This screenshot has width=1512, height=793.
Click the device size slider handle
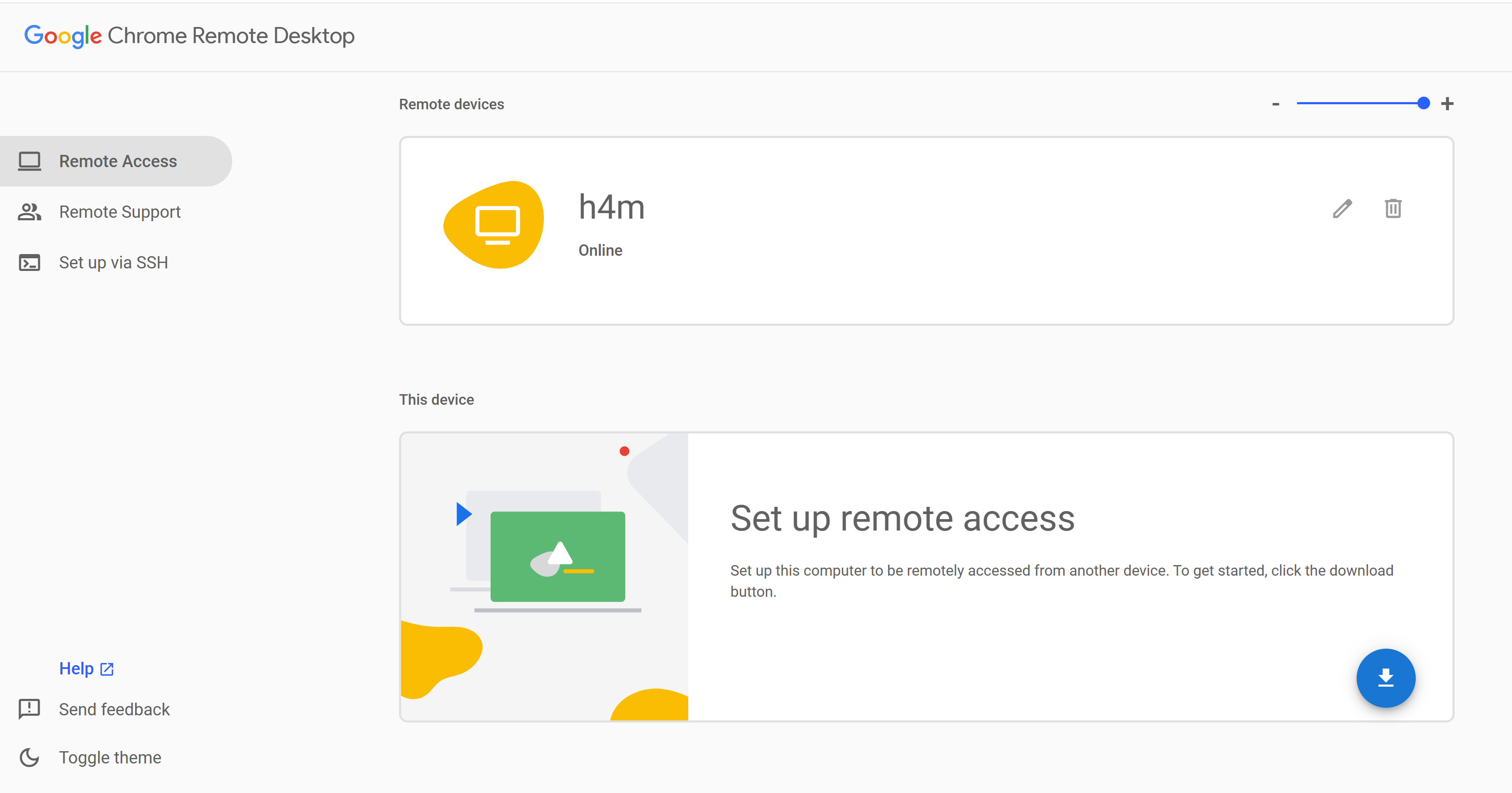coord(1423,103)
